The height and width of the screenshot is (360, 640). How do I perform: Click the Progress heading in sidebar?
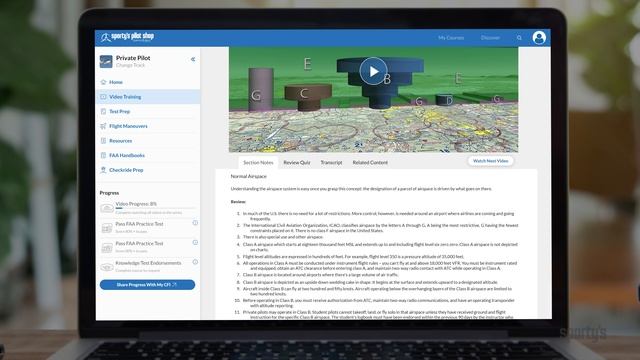(x=109, y=193)
